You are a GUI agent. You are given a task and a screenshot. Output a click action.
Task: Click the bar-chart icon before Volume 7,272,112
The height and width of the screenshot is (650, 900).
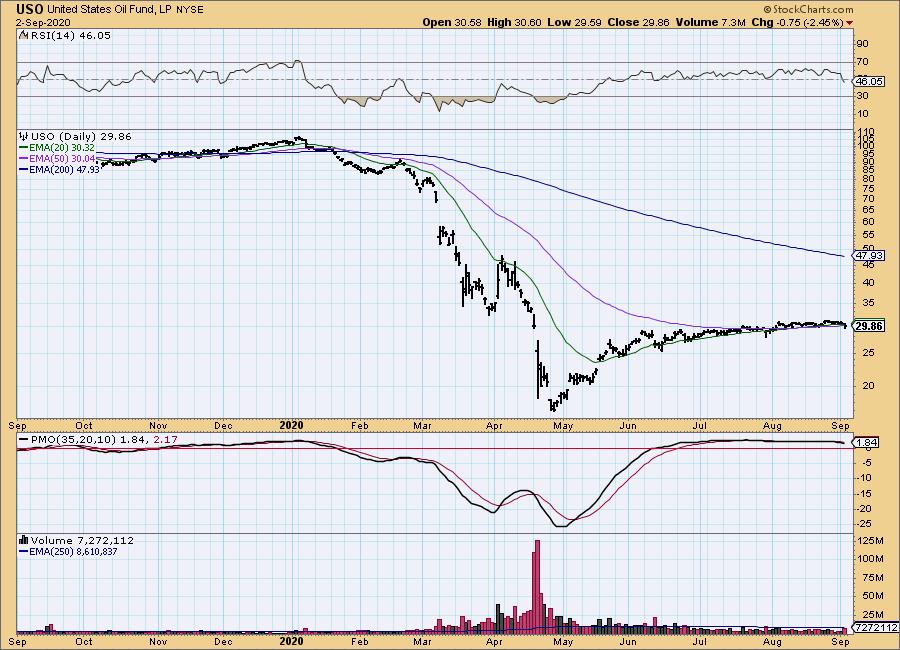coord(24,540)
